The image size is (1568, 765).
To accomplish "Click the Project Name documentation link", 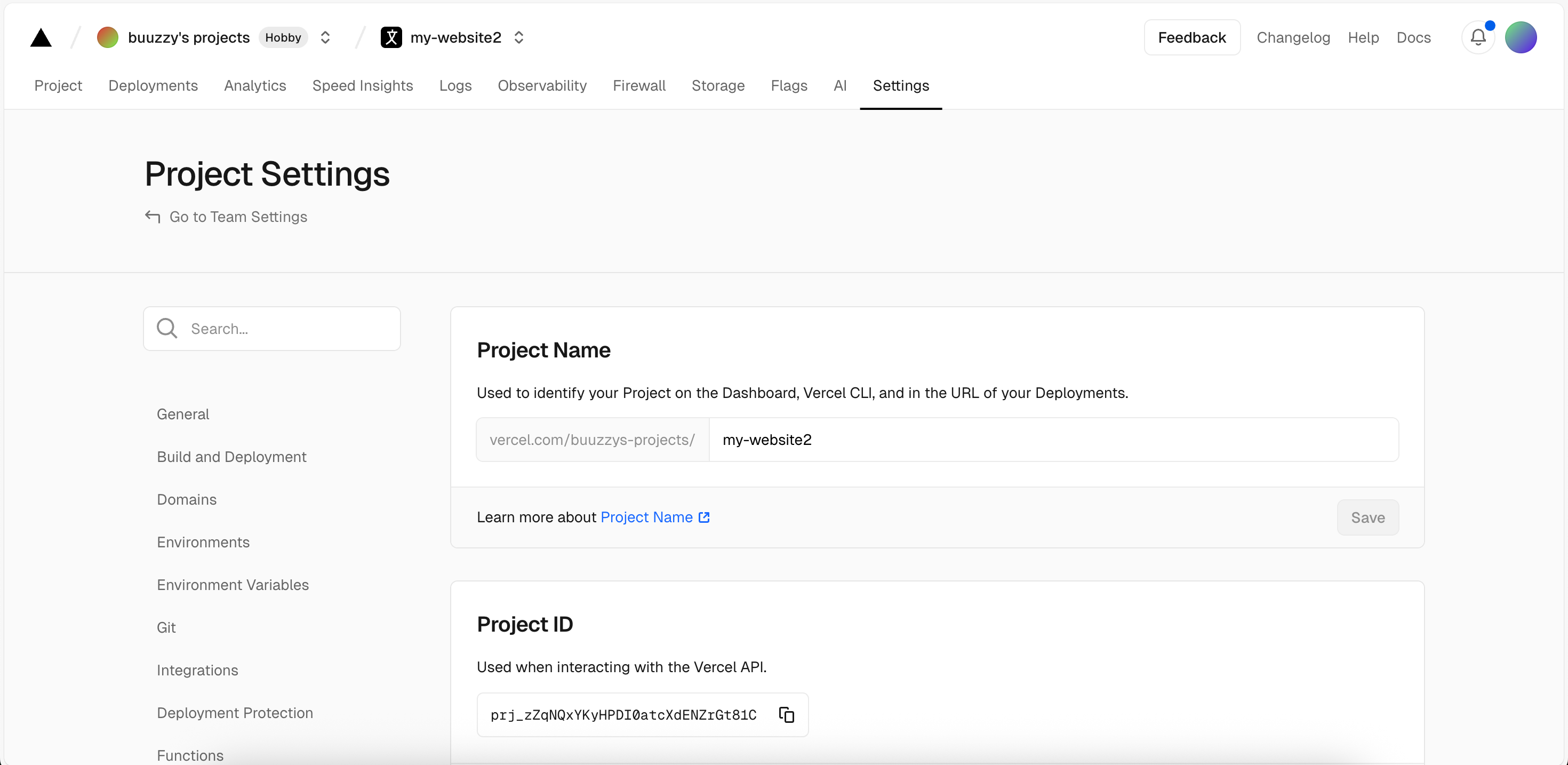I will click(x=646, y=517).
